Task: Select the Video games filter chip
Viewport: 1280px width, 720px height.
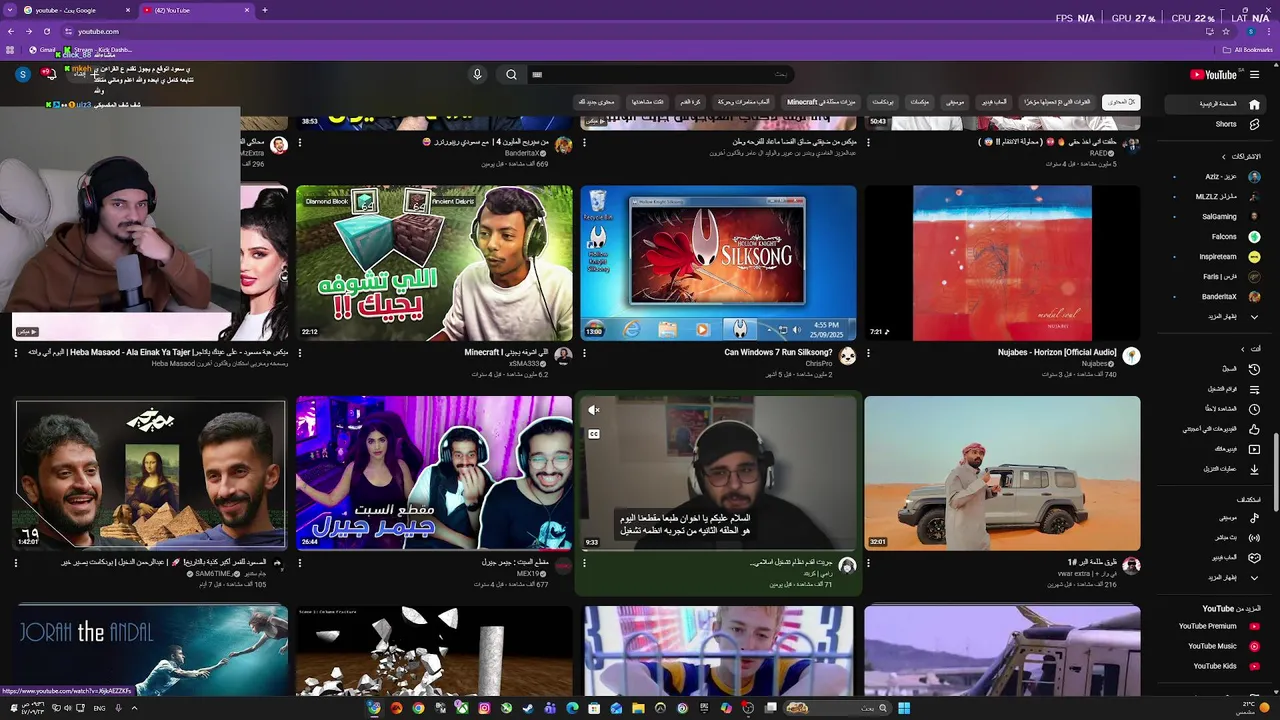Action: click(x=994, y=102)
